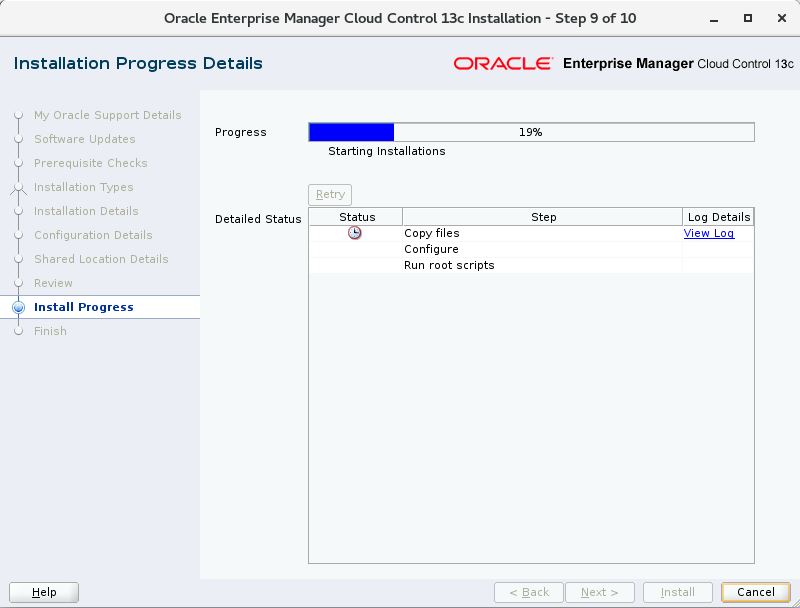Select the Shared Location Details step
This screenshot has height=608, width=800.
point(101,259)
